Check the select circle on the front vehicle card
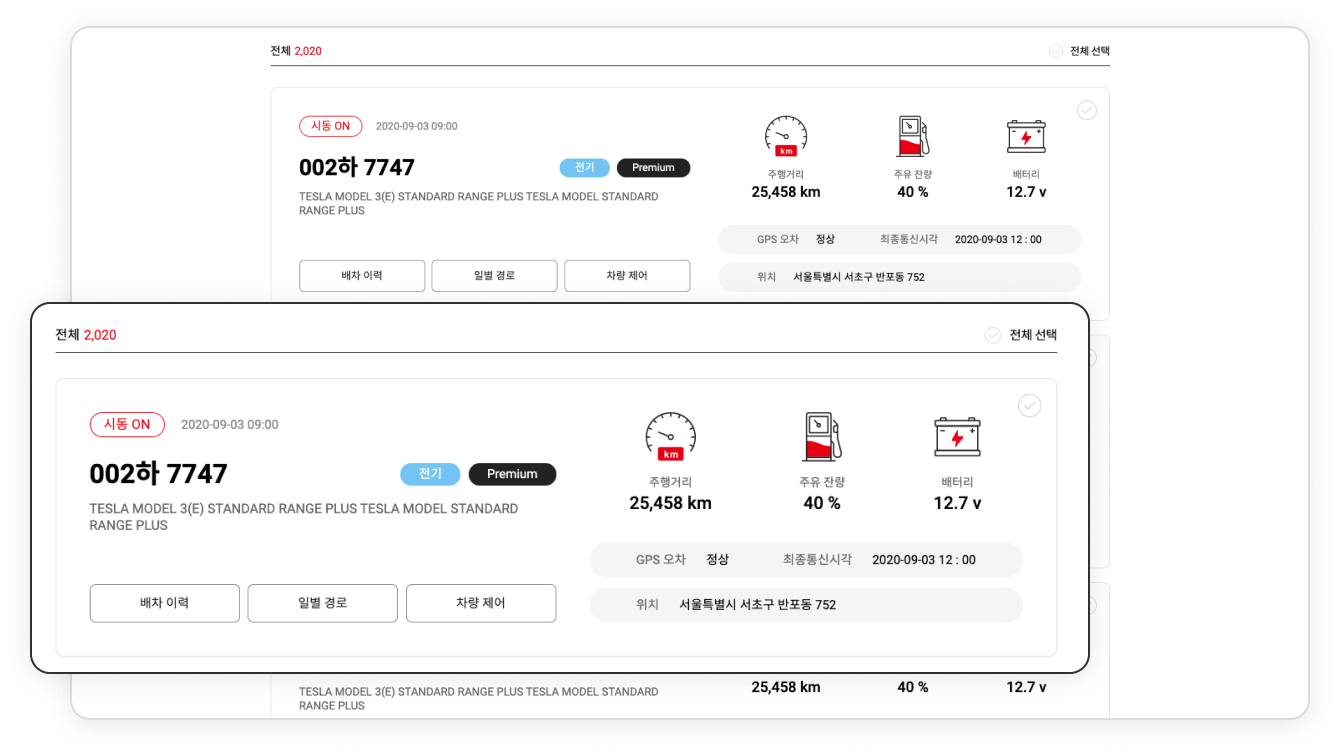The height and width of the screenshot is (754, 1340). click(1029, 405)
